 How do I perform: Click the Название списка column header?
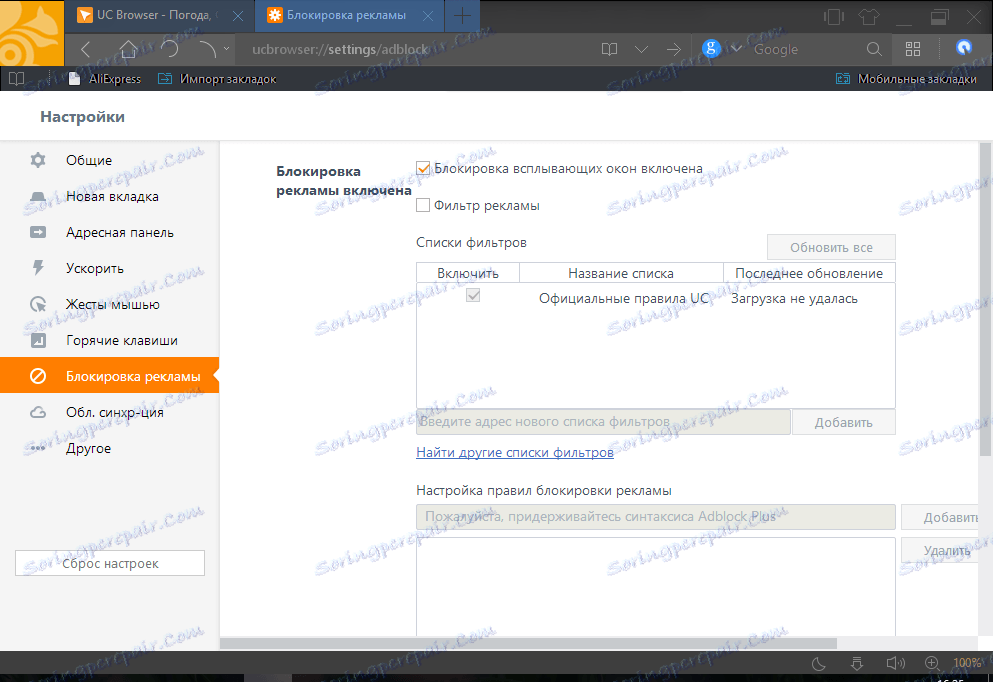click(621, 273)
